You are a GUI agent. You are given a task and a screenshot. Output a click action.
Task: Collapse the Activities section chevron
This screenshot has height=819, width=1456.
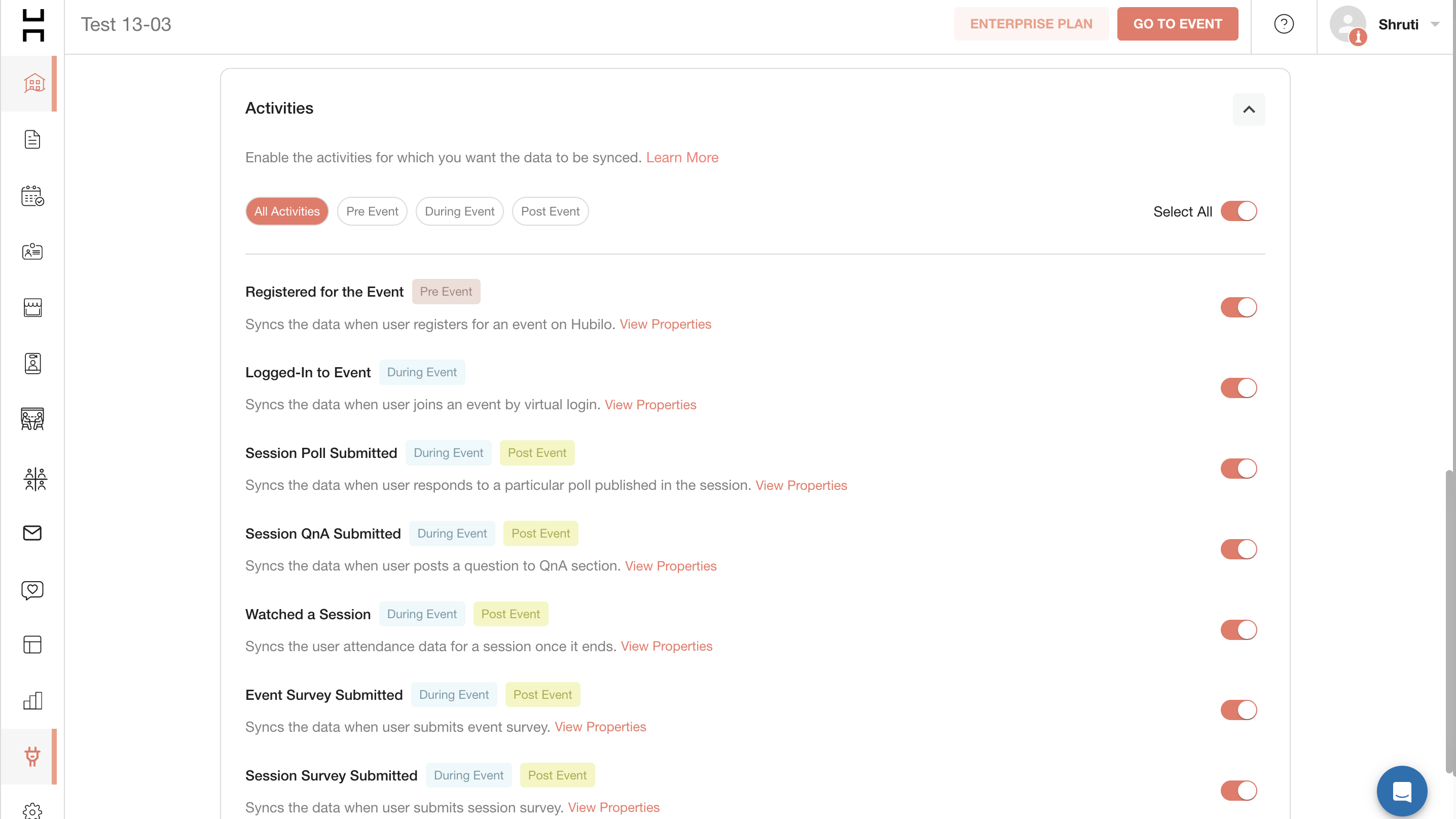click(1249, 110)
